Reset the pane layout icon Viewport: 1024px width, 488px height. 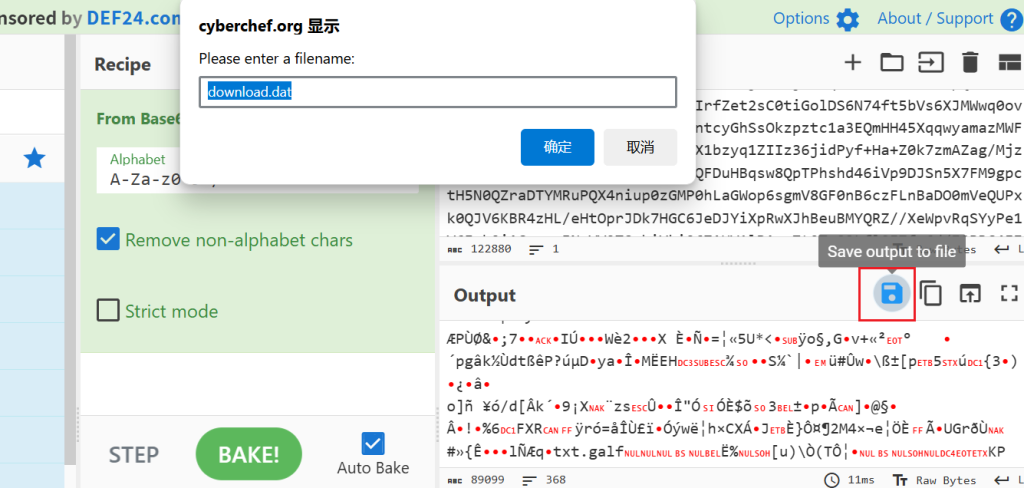coord(1008,63)
